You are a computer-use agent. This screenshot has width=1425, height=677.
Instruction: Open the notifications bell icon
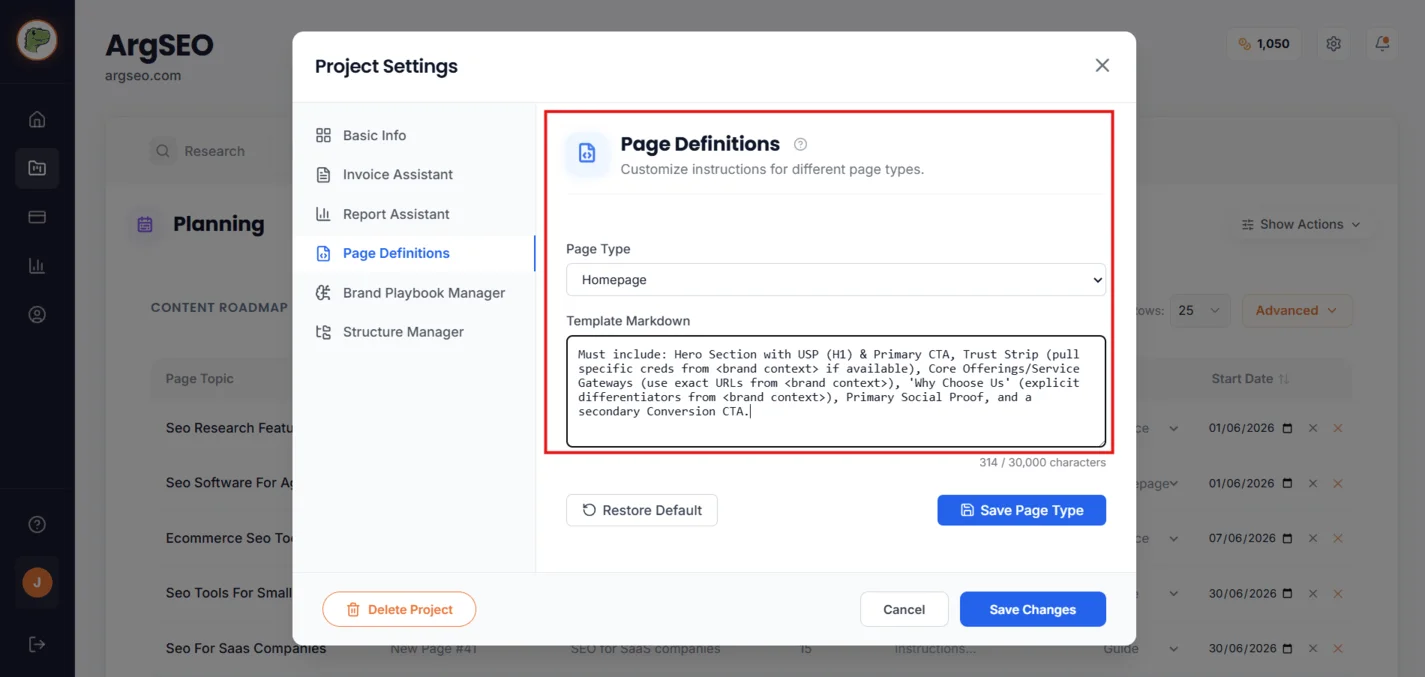coord(1382,44)
